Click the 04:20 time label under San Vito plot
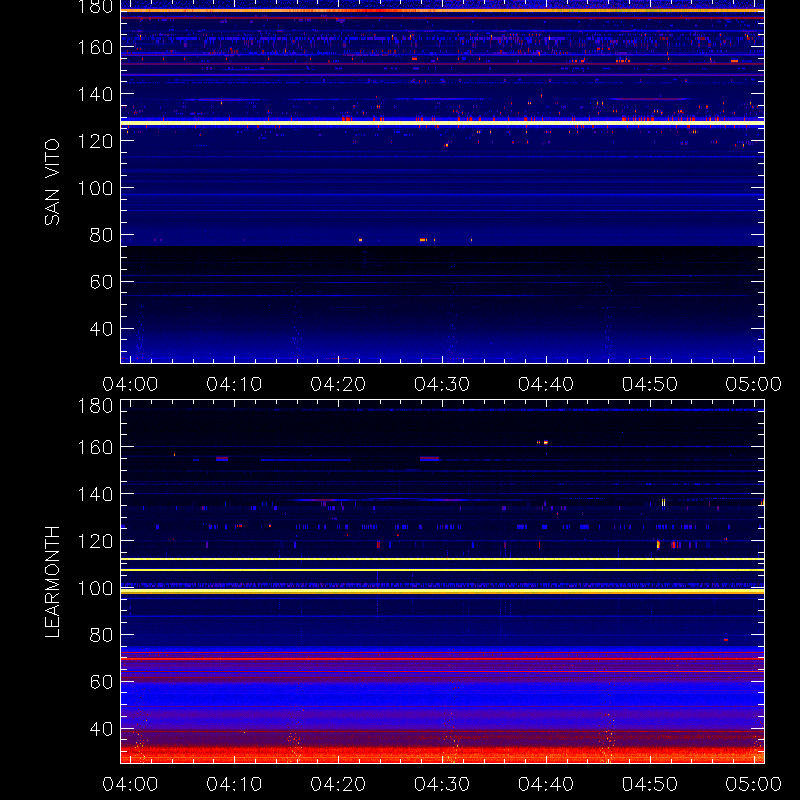800x800 pixels. click(x=338, y=384)
